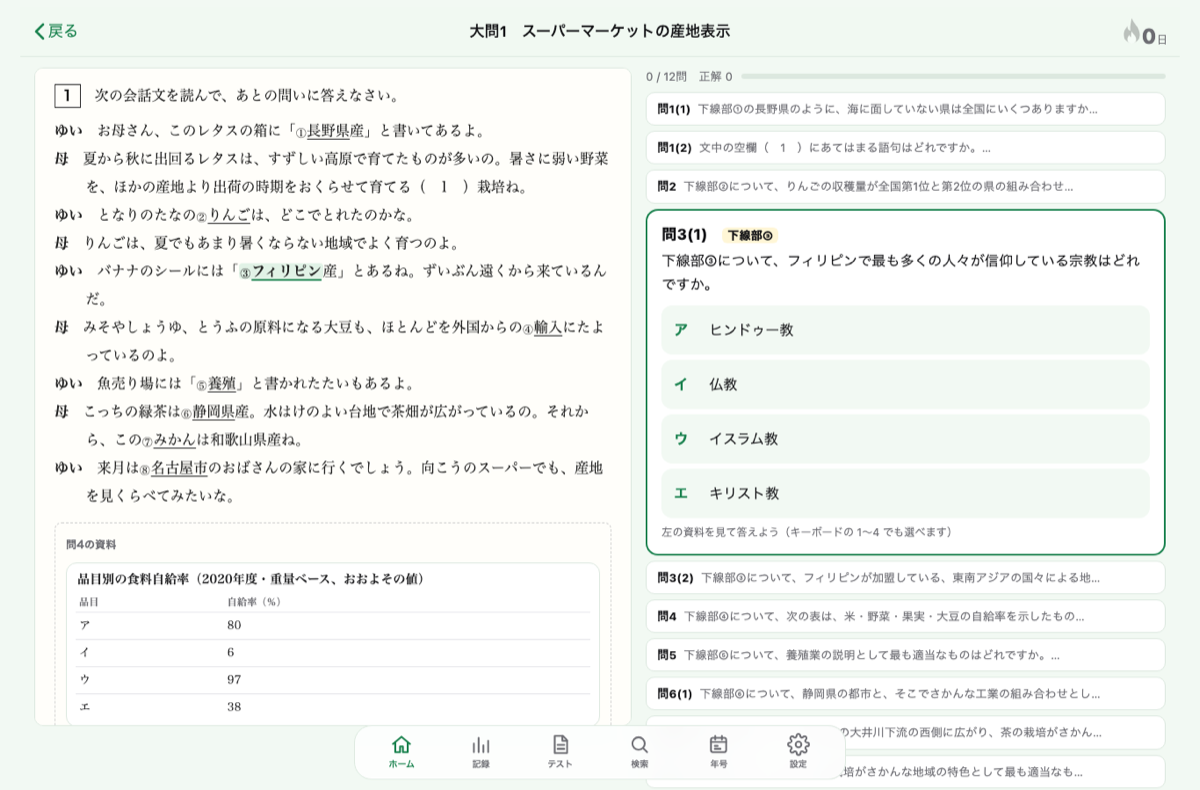Click table row イ with value 6
This screenshot has width=1200, height=790.
tap(333, 653)
